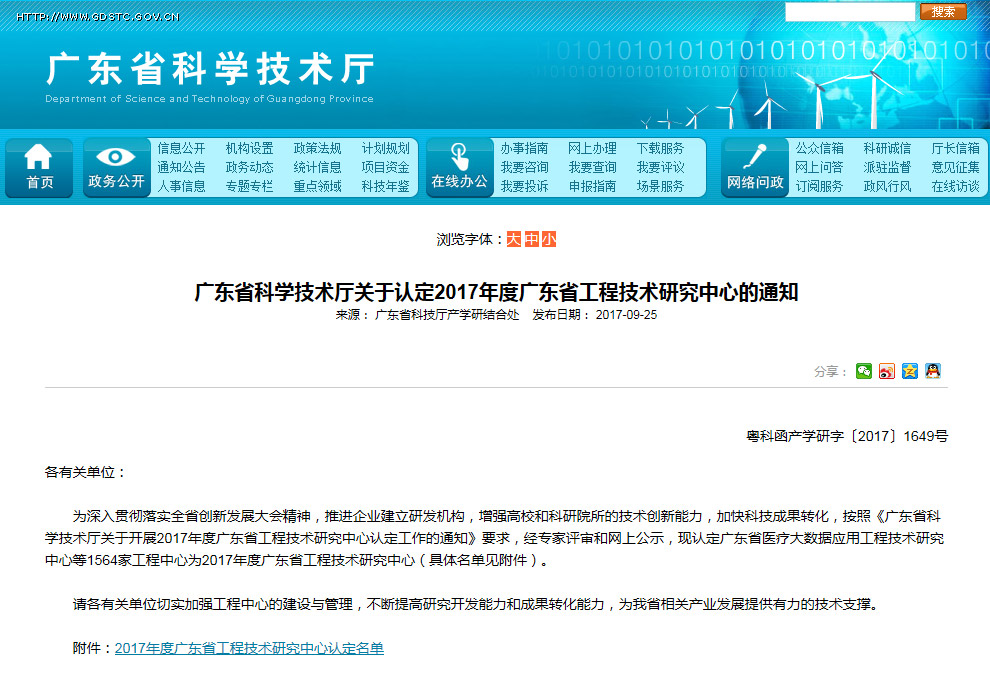Set browsing font size to 小
This screenshot has height=692, width=990.
(x=548, y=240)
